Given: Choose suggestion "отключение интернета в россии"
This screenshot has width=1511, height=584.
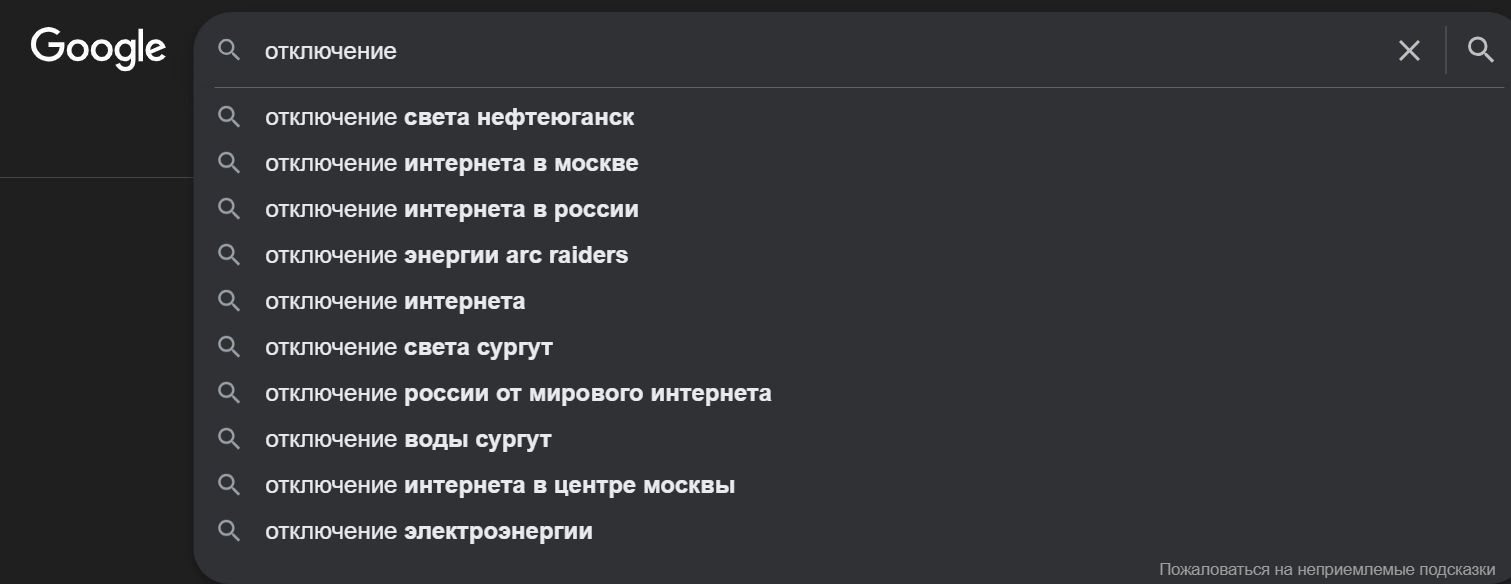Looking at the screenshot, I should point(451,210).
